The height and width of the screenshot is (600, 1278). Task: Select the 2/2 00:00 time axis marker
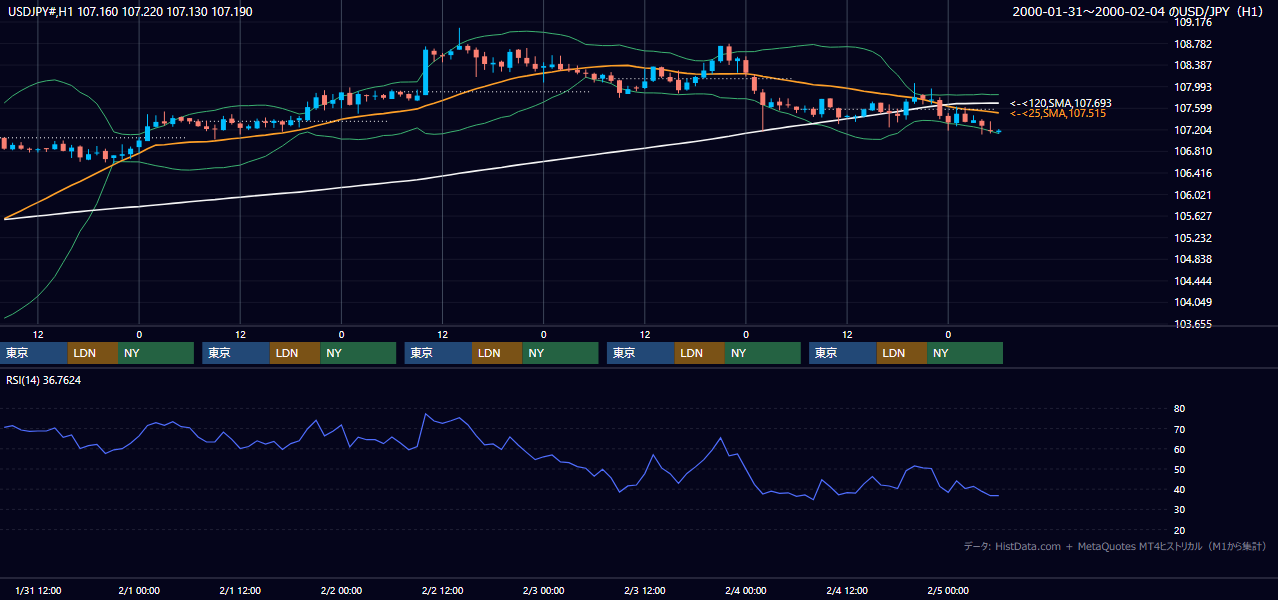pyautogui.click(x=341, y=590)
